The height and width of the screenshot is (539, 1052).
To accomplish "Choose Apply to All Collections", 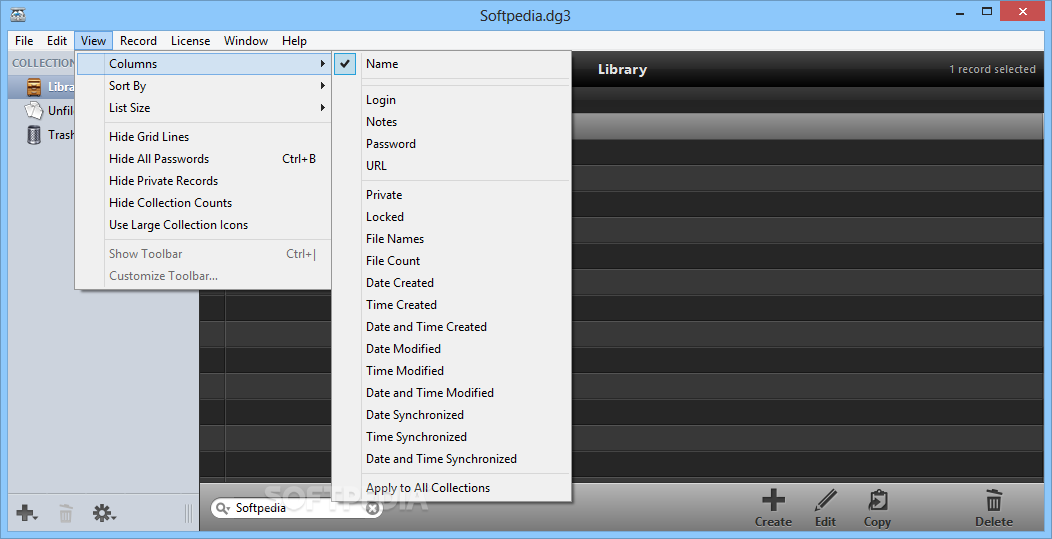I will tap(452, 488).
